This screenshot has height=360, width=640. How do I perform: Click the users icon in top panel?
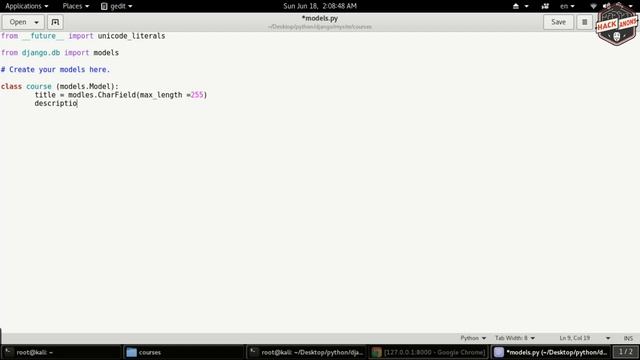point(545,6)
